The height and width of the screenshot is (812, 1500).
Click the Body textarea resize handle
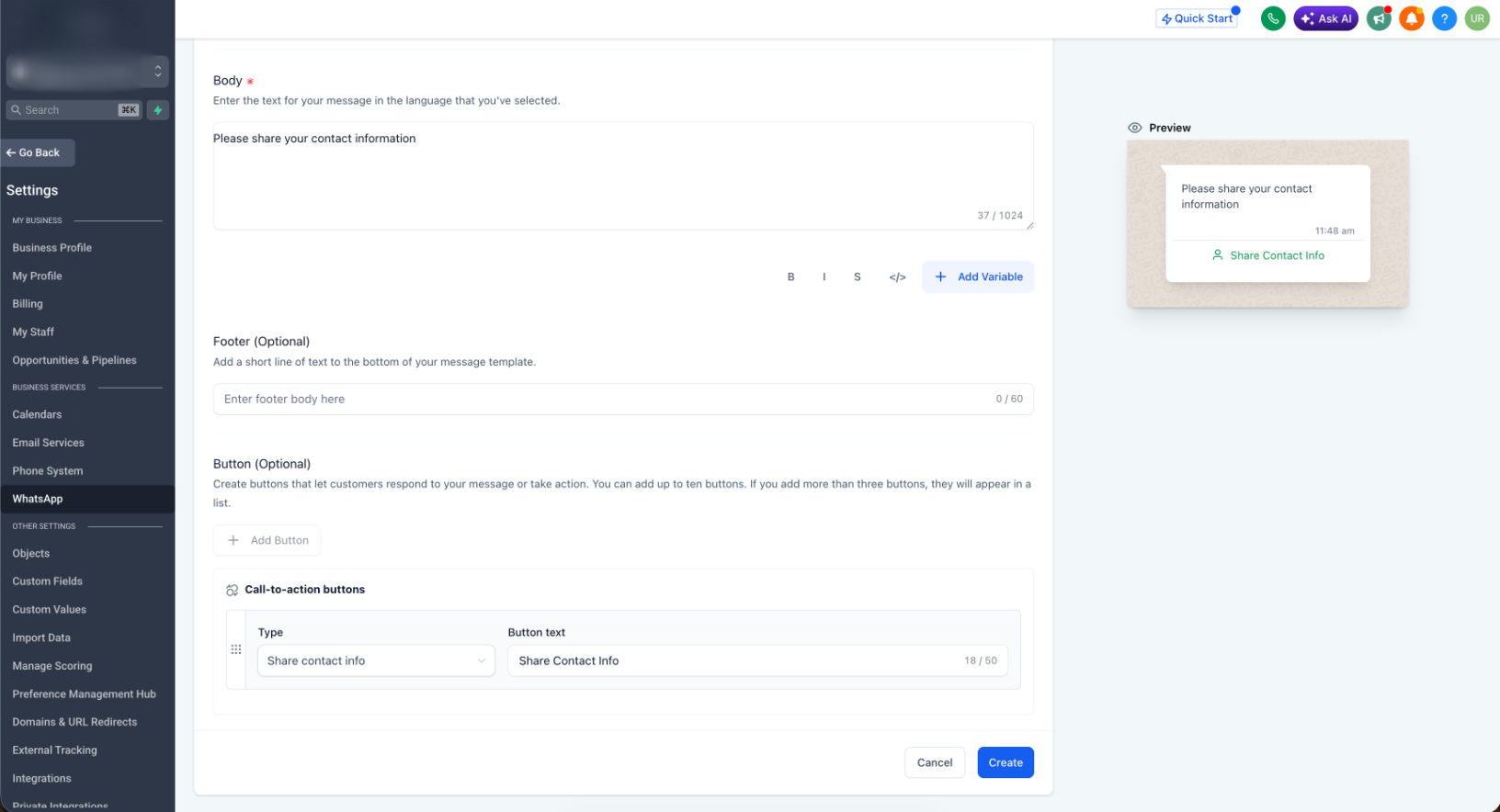pyautogui.click(x=1029, y=225)
